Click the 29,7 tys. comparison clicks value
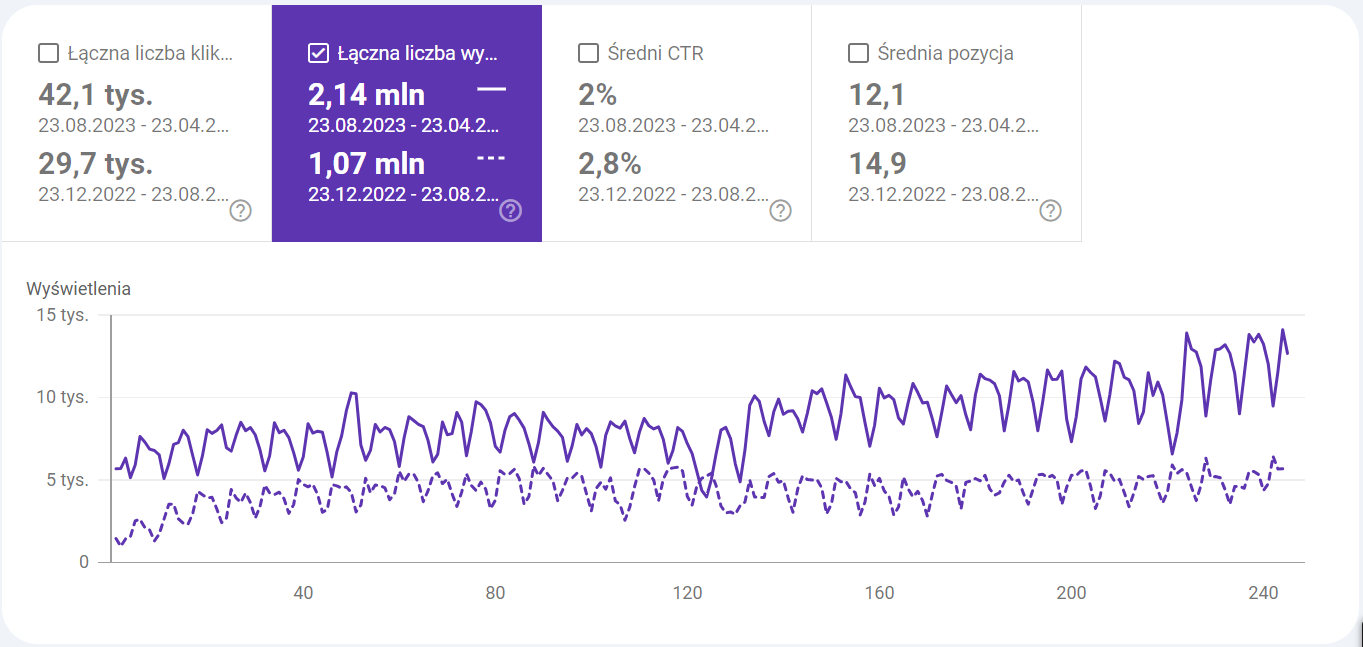The width and height of the screenshot is (1363, 647). pos(95,163)
